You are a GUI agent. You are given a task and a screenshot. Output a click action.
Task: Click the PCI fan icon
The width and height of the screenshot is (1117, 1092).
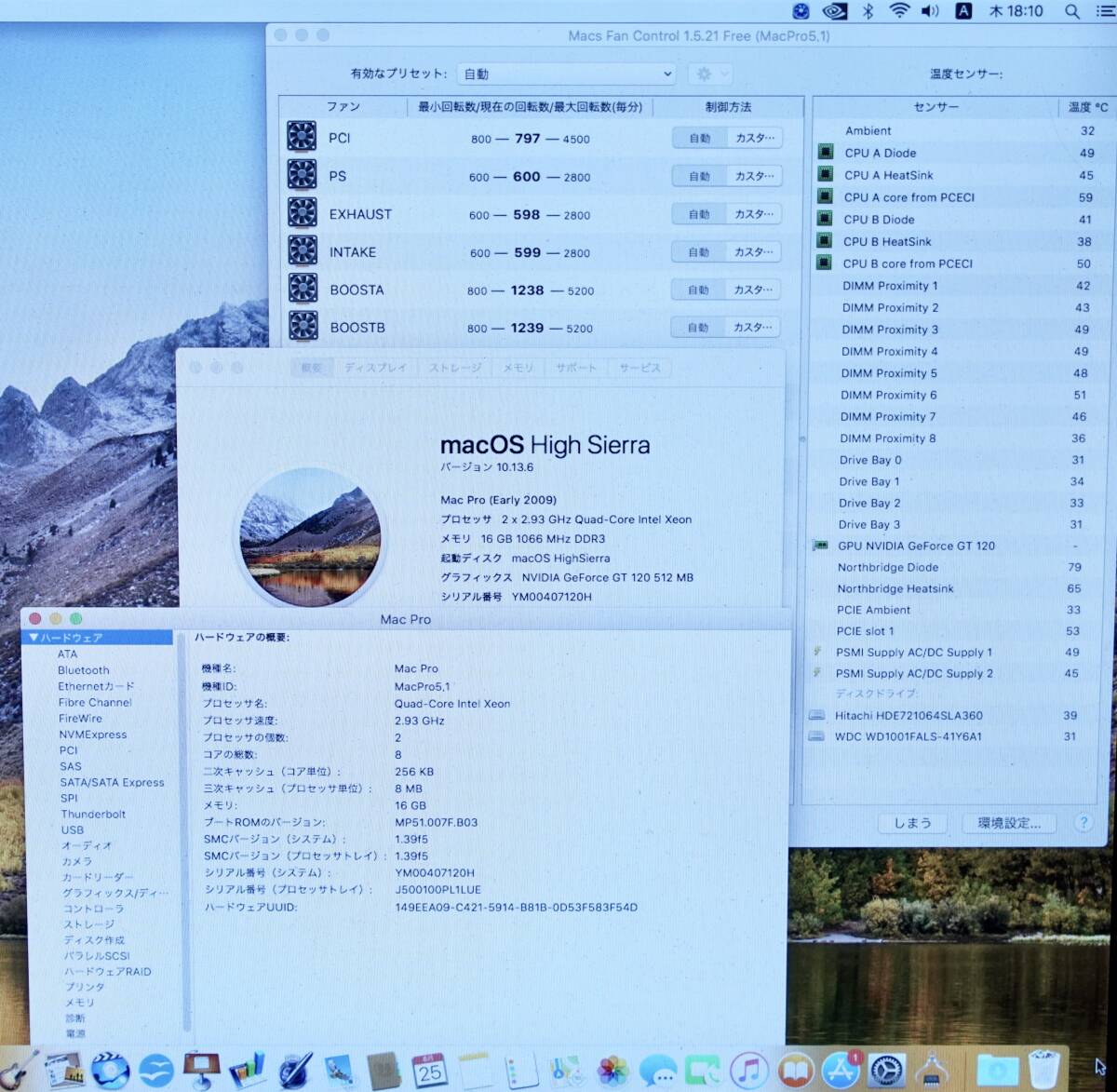pos(302,136)
